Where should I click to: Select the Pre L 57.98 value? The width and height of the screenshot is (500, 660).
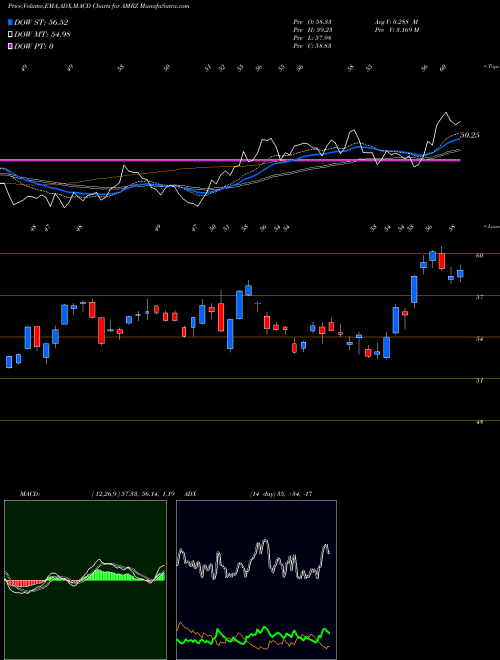click(x=312, y=38)
